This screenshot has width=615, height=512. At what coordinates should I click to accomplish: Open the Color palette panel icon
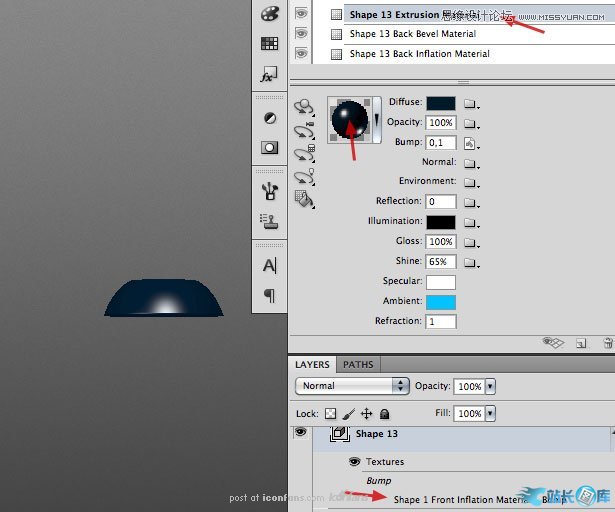(269, 14)
